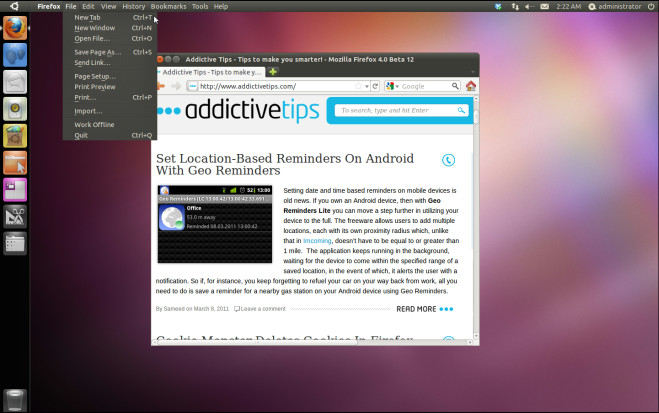The height and width of the screenshot is (413, 659).
Task: Follow the Imcoming hyperlink in article
Action: coord(317,241)
